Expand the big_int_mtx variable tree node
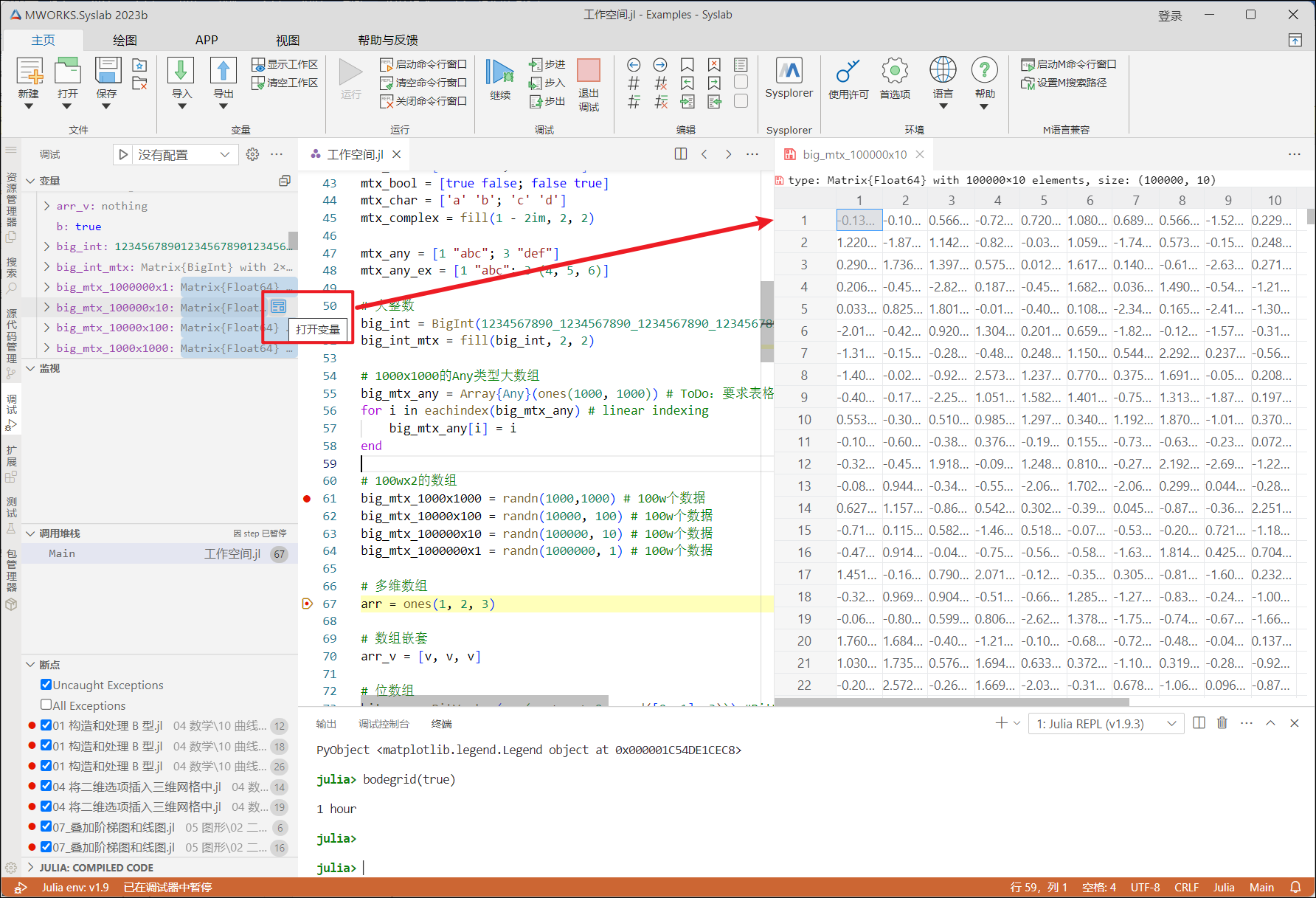The width and height of the screenshot is (1316, 898). click(47, 267)
